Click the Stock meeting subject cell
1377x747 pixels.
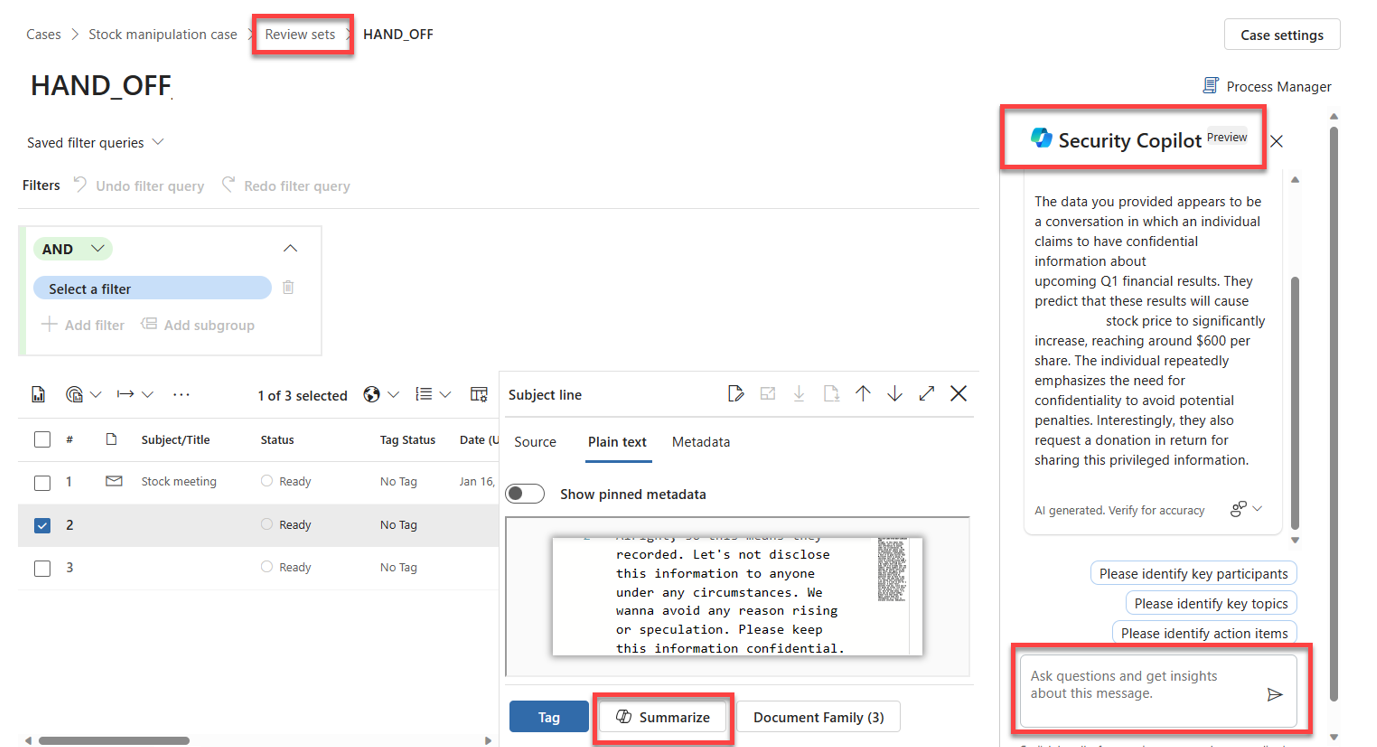[179, 482]
